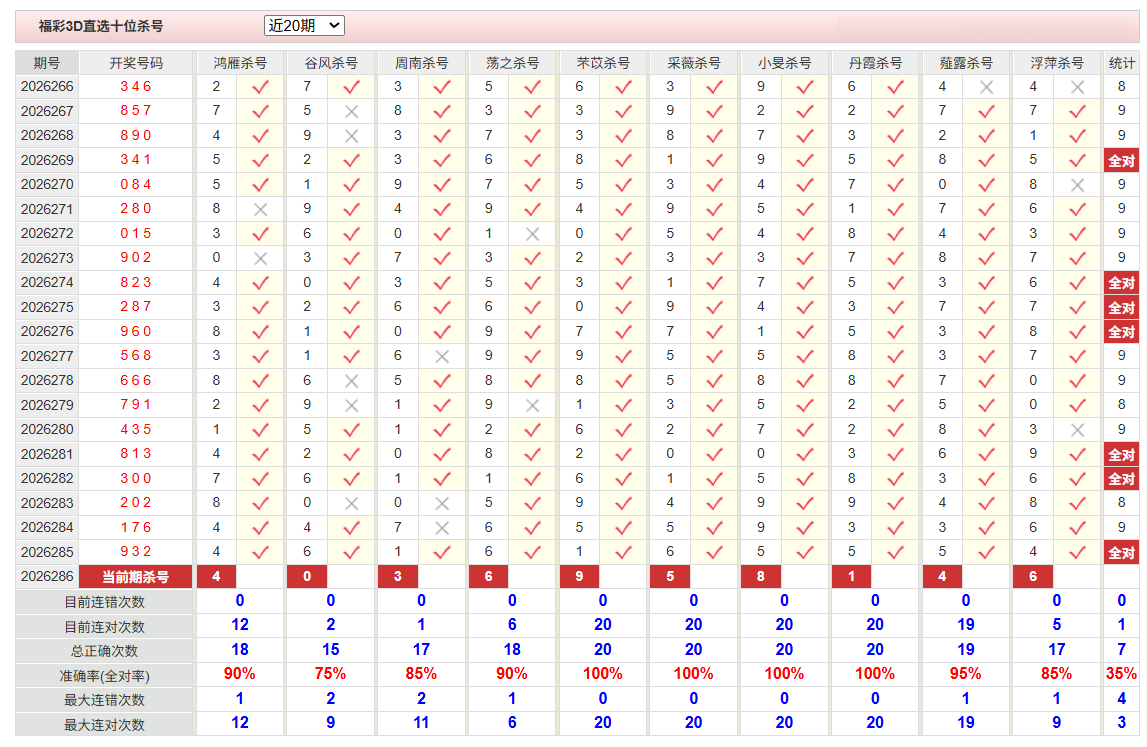Click the 全对 badge in row 2026269
The width and height of the screenshot is (1147, 747).
[1121, 160]
